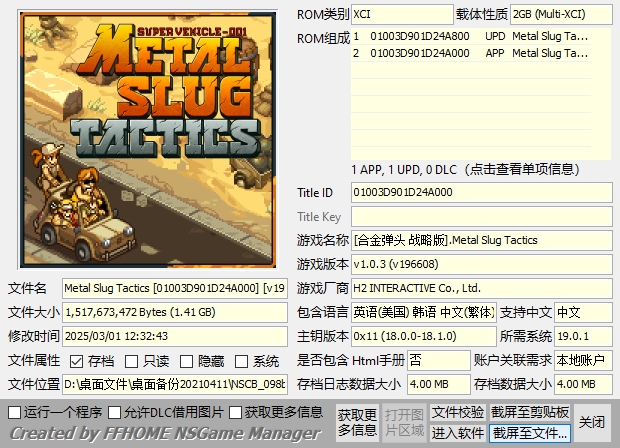
Task: Click the 游戏名称 text field
Action: click(x=480, y=241)
